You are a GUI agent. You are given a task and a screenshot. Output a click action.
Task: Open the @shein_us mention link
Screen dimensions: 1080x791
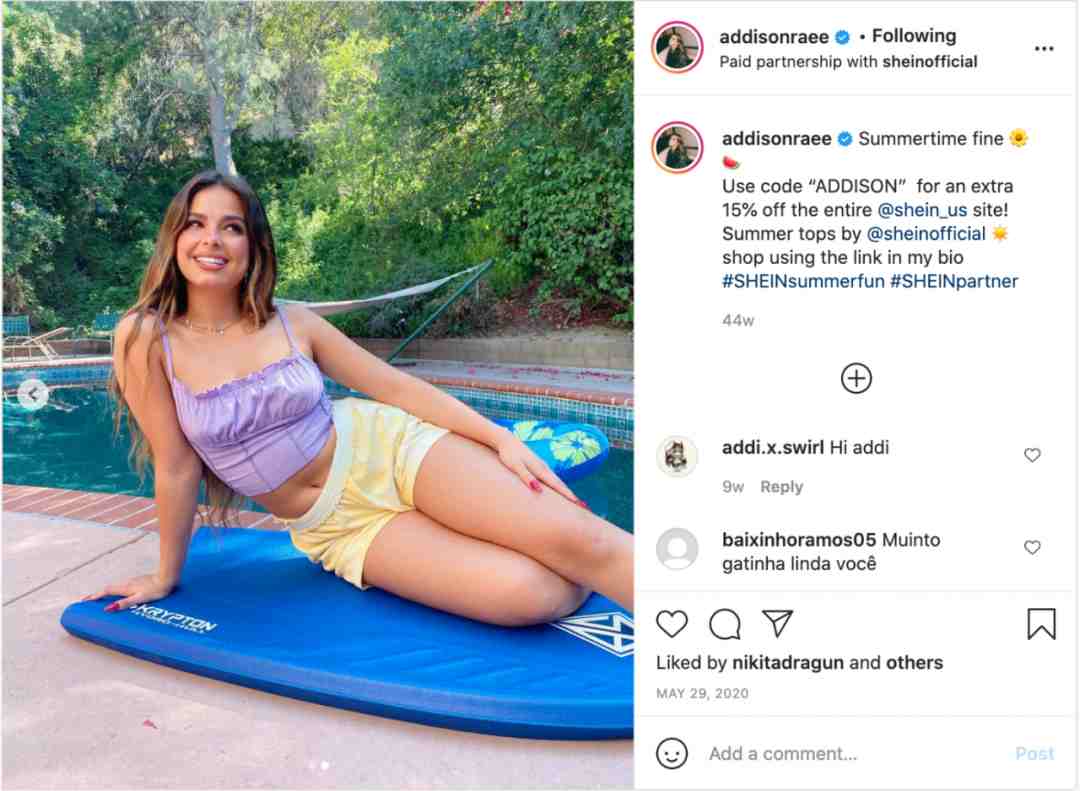pos(922,209)
